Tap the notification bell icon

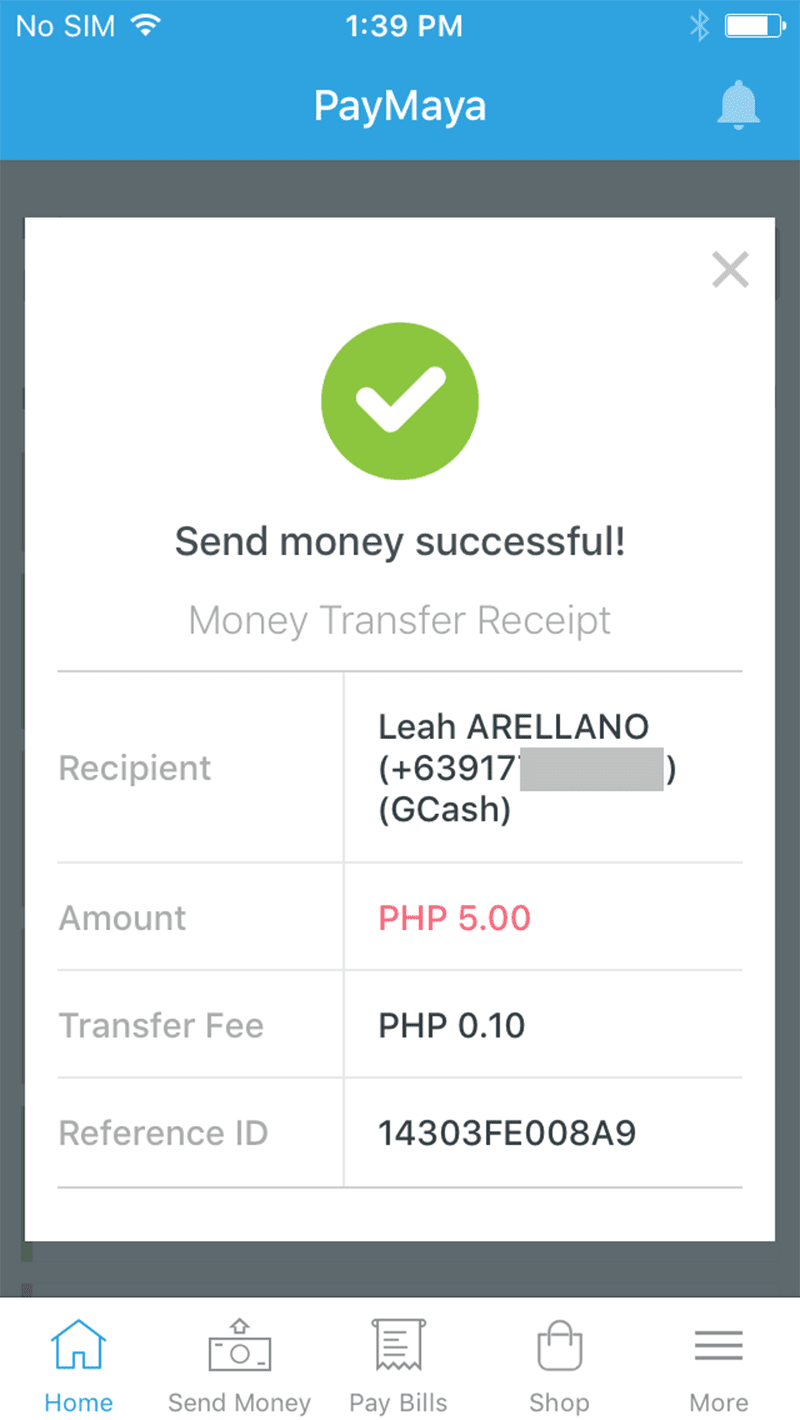tap(739, 106)
